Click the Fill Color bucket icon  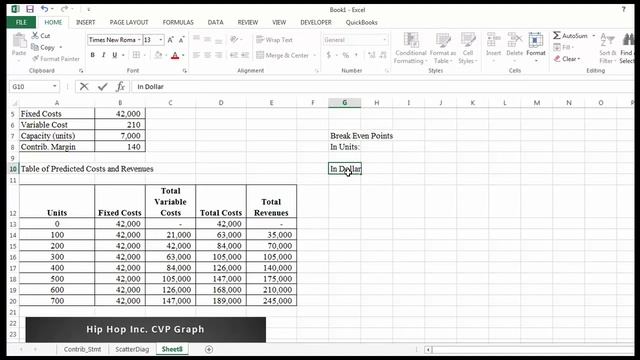(158, 55)
